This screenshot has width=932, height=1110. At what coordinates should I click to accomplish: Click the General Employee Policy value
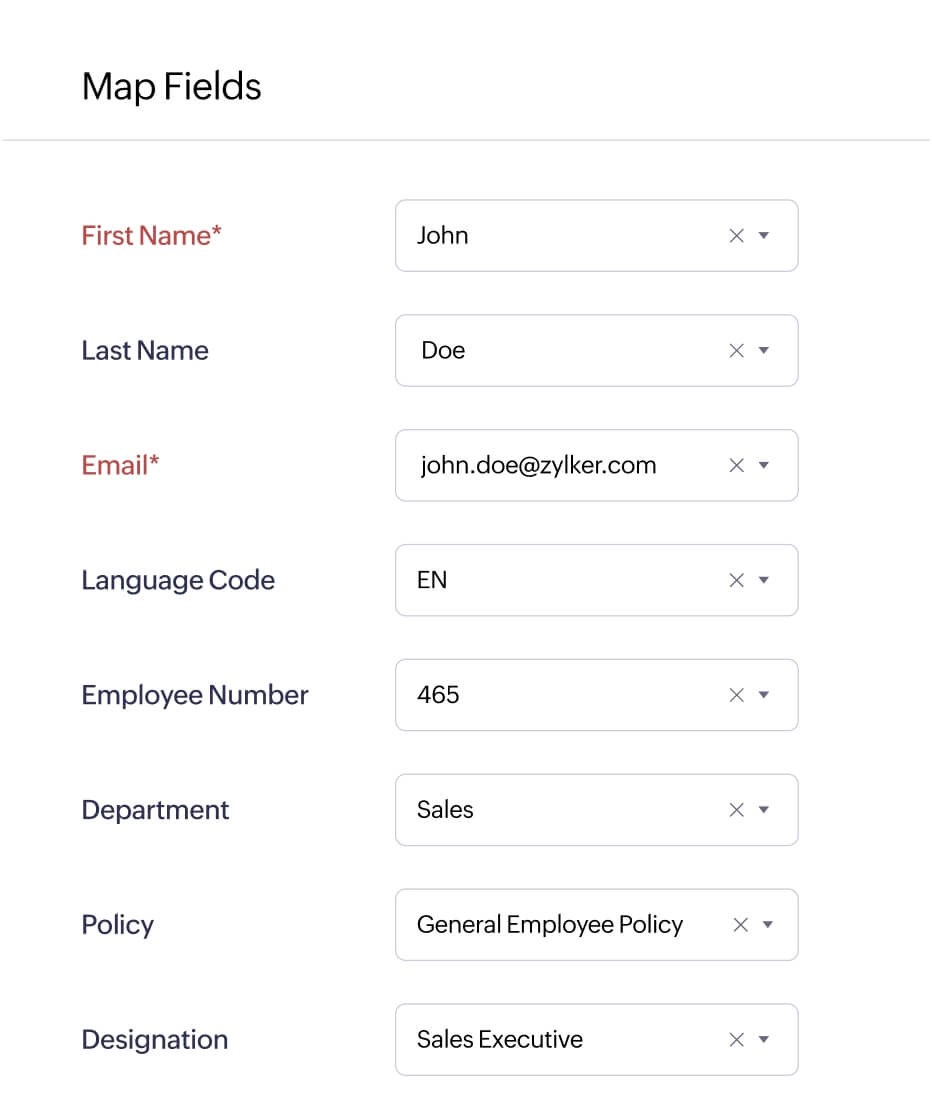pyautogui.click(x=550, y=925)
